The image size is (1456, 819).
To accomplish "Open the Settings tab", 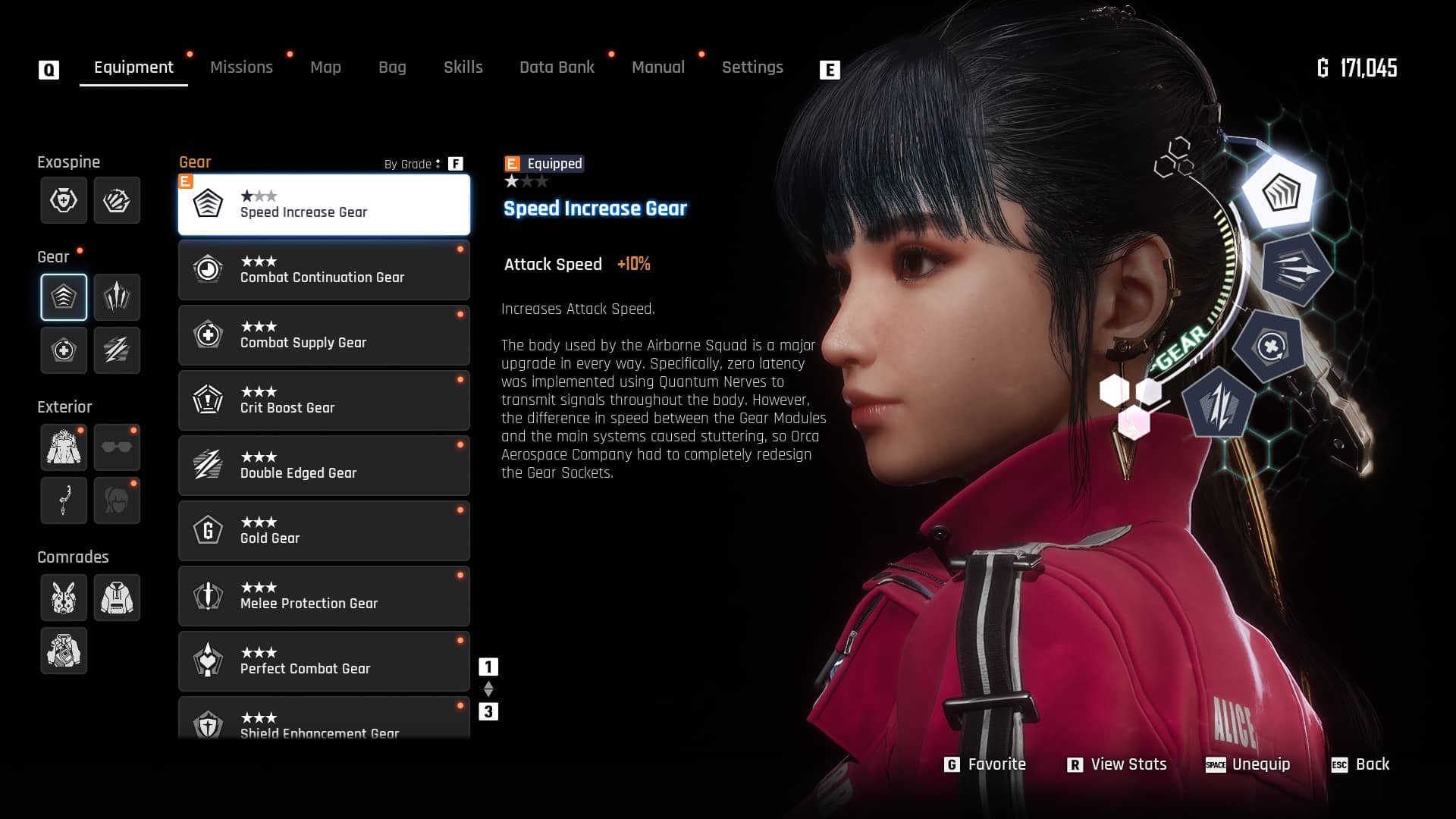I will (752, 67).
